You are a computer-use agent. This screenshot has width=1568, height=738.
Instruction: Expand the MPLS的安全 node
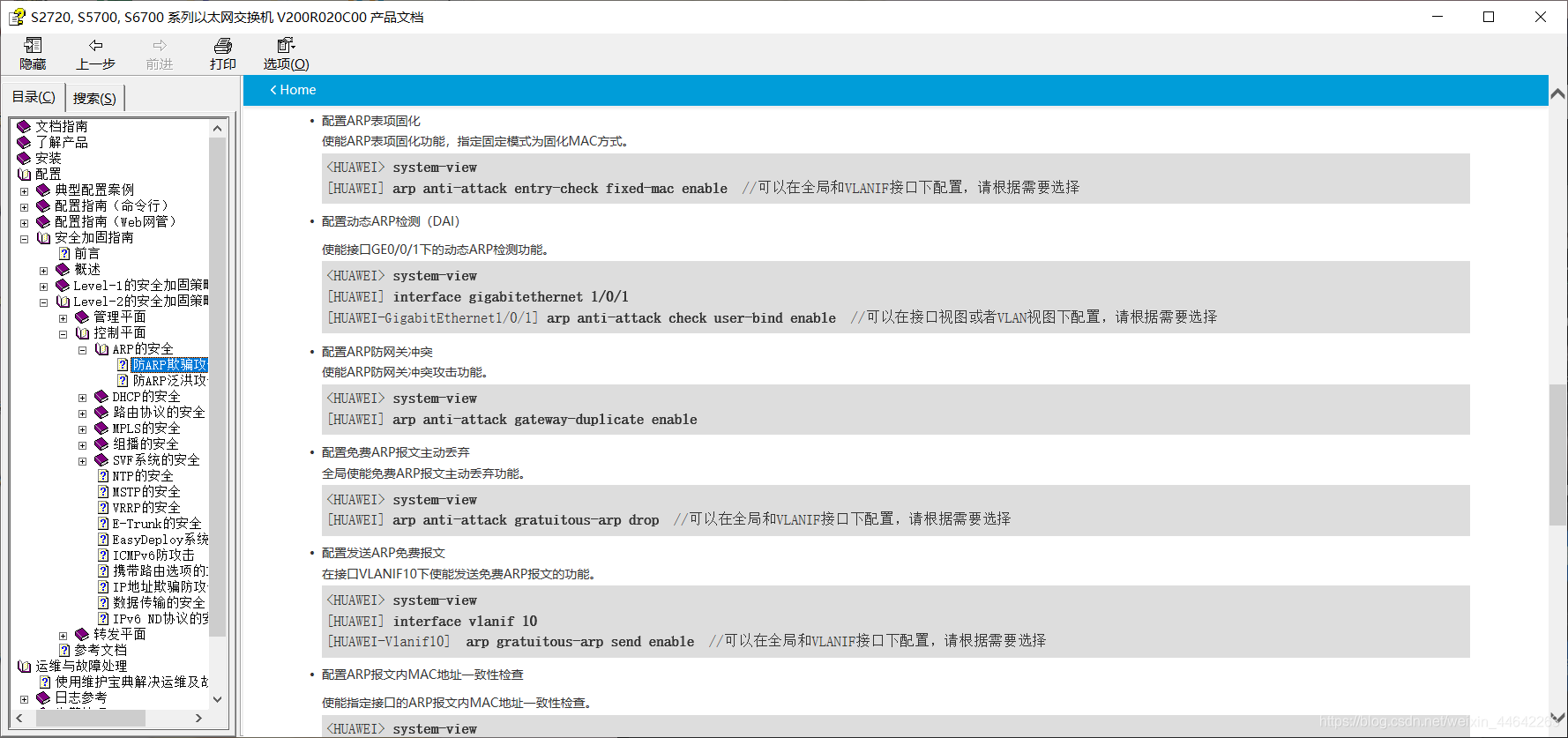point(82,429)
